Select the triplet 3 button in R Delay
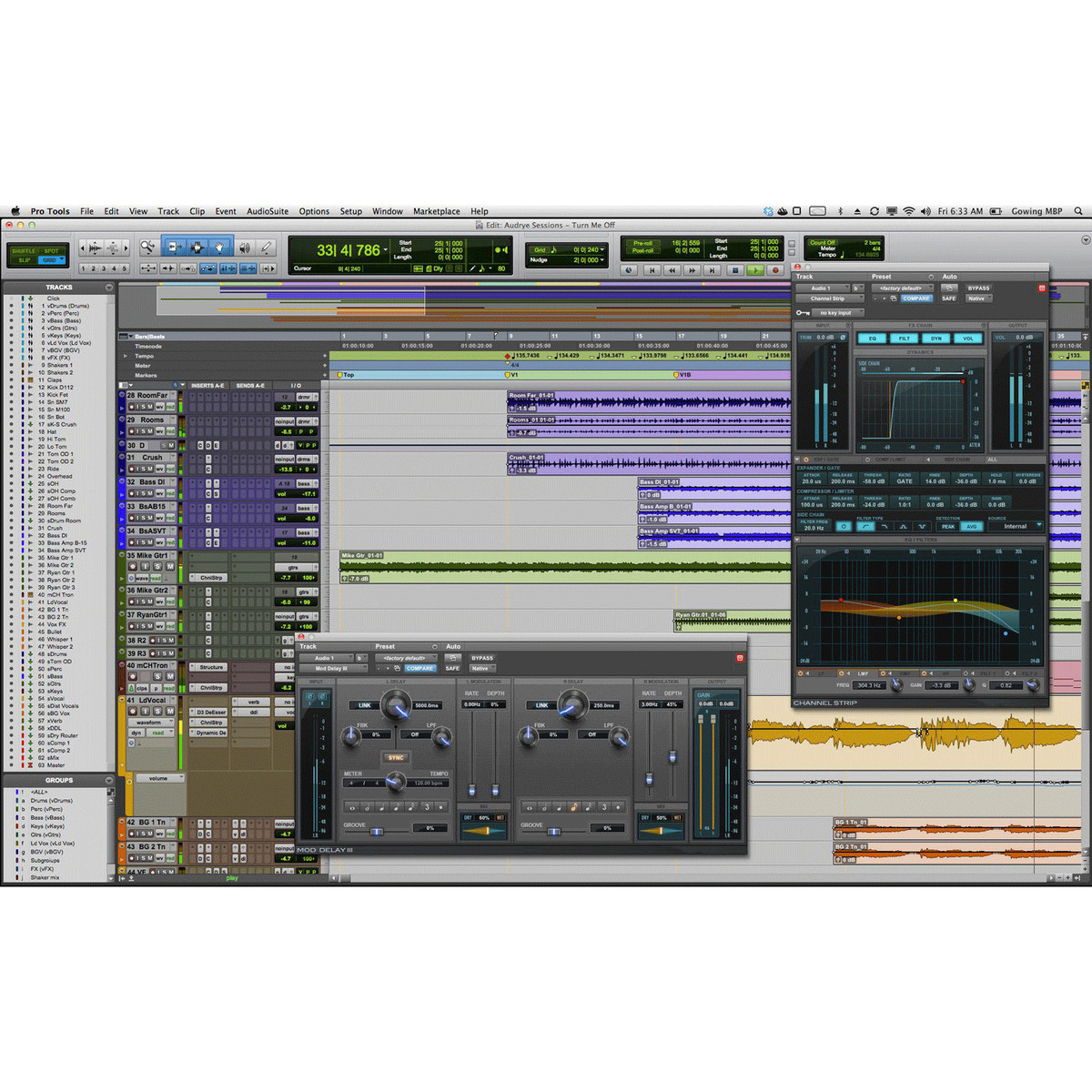The height and width of the screenshot is (1092, 1092). 604,807
